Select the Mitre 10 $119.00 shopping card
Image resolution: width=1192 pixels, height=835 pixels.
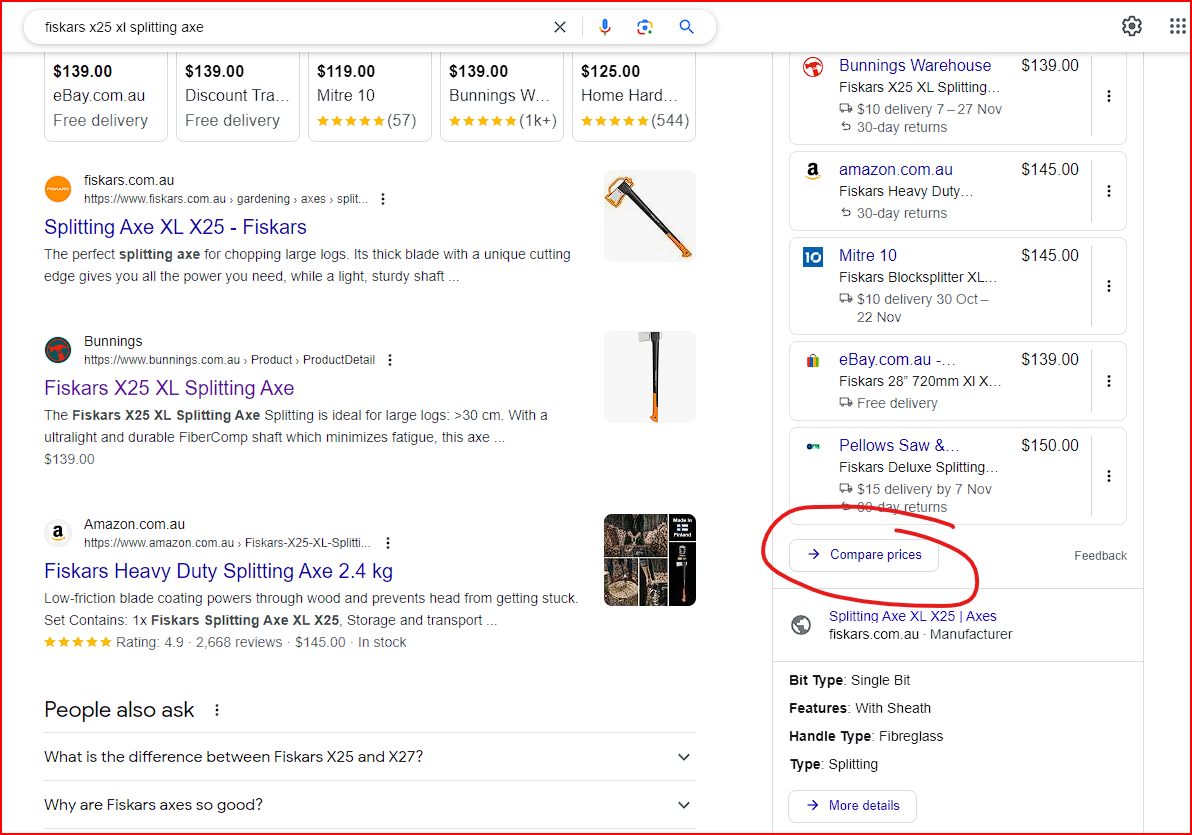369,97
